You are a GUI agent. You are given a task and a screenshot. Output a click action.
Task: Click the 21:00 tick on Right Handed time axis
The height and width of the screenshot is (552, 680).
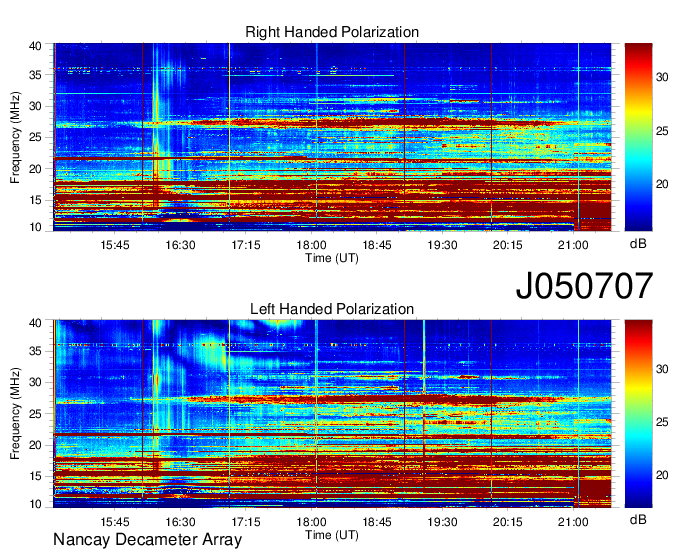click(573, 245)
